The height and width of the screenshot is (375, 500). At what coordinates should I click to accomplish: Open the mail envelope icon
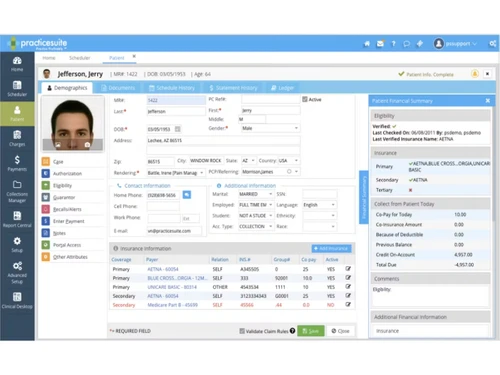(380, 44)
